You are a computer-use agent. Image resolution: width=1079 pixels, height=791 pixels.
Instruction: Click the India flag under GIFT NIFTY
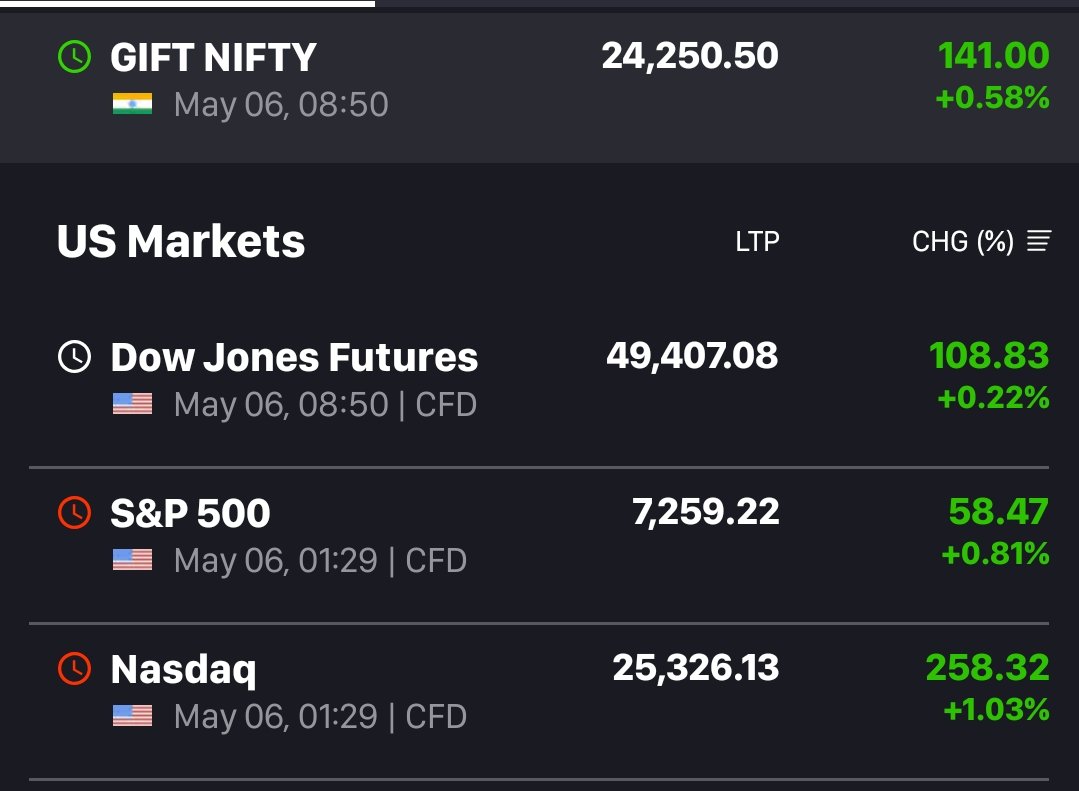click(x=132, y=104)
